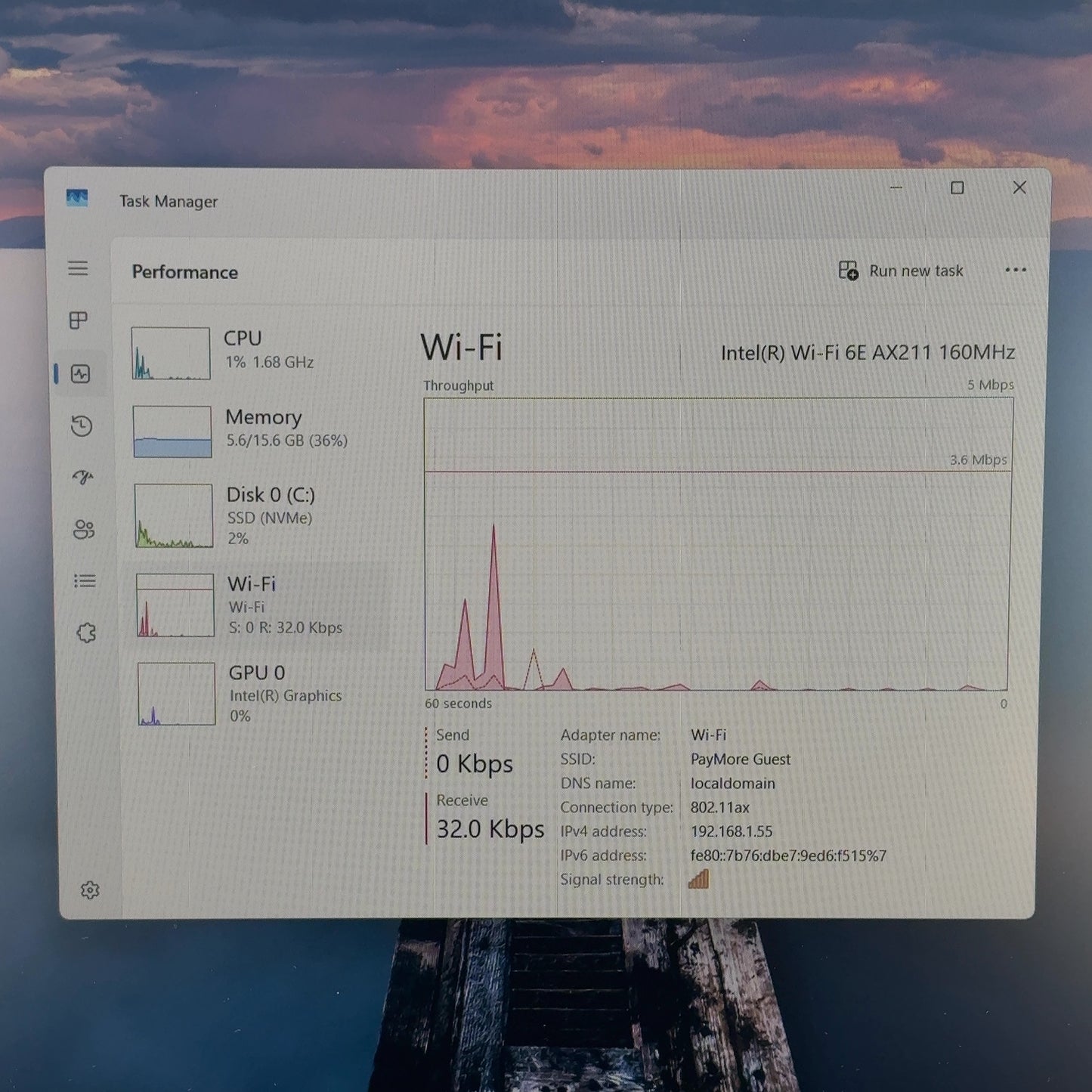Click the Wi-Fi throughput graph
The height and width of the screenshot is (1092, 1092).
pos(717,544)
